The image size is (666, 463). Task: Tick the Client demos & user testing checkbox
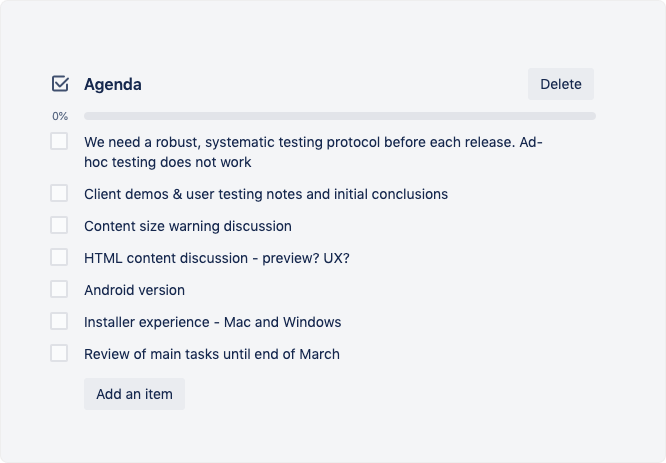click(59, 193)
